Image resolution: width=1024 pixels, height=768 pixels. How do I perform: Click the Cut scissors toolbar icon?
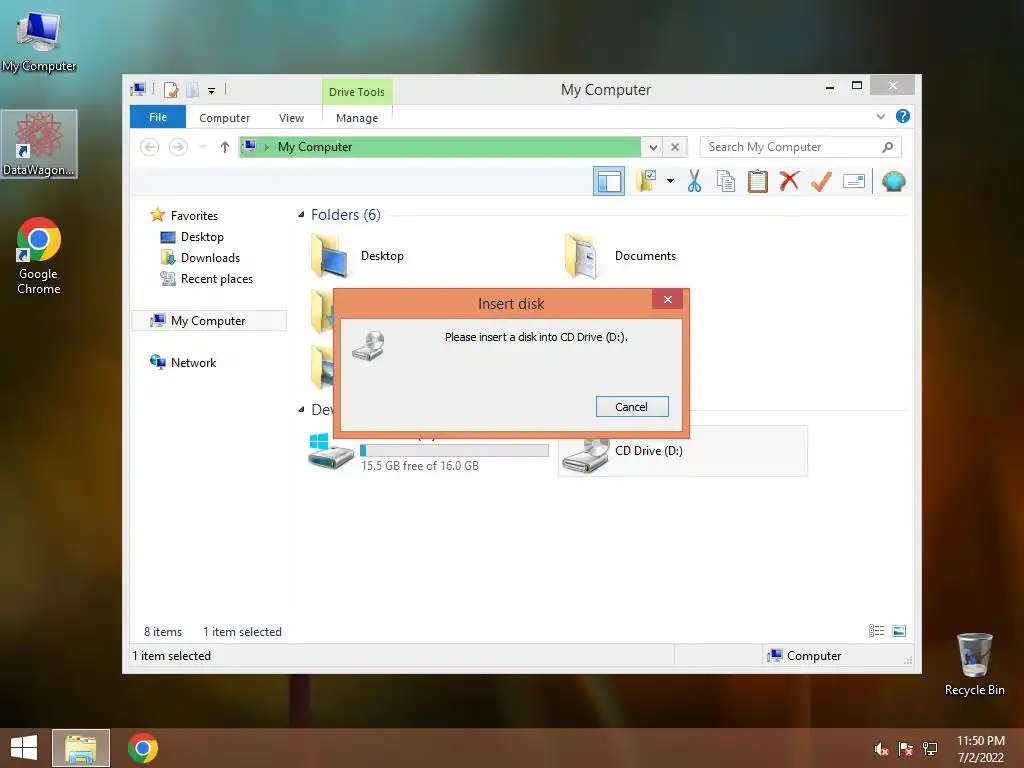point(694,181)
